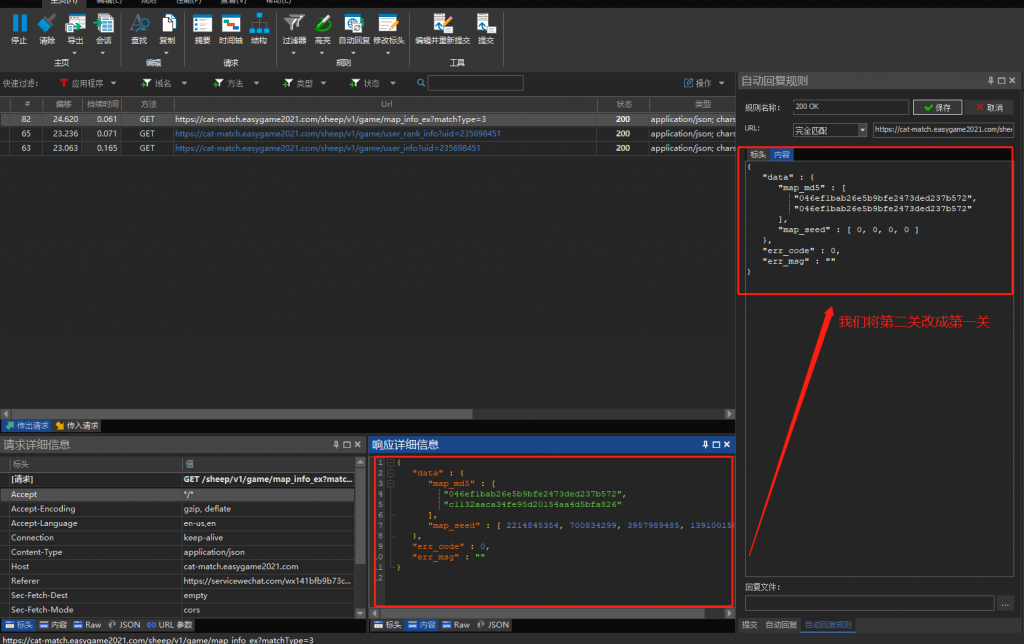This screenshot has width=1024, height=644.
Task: Open the 完全匹配 URL match dropdown
Action: point(862,130)
